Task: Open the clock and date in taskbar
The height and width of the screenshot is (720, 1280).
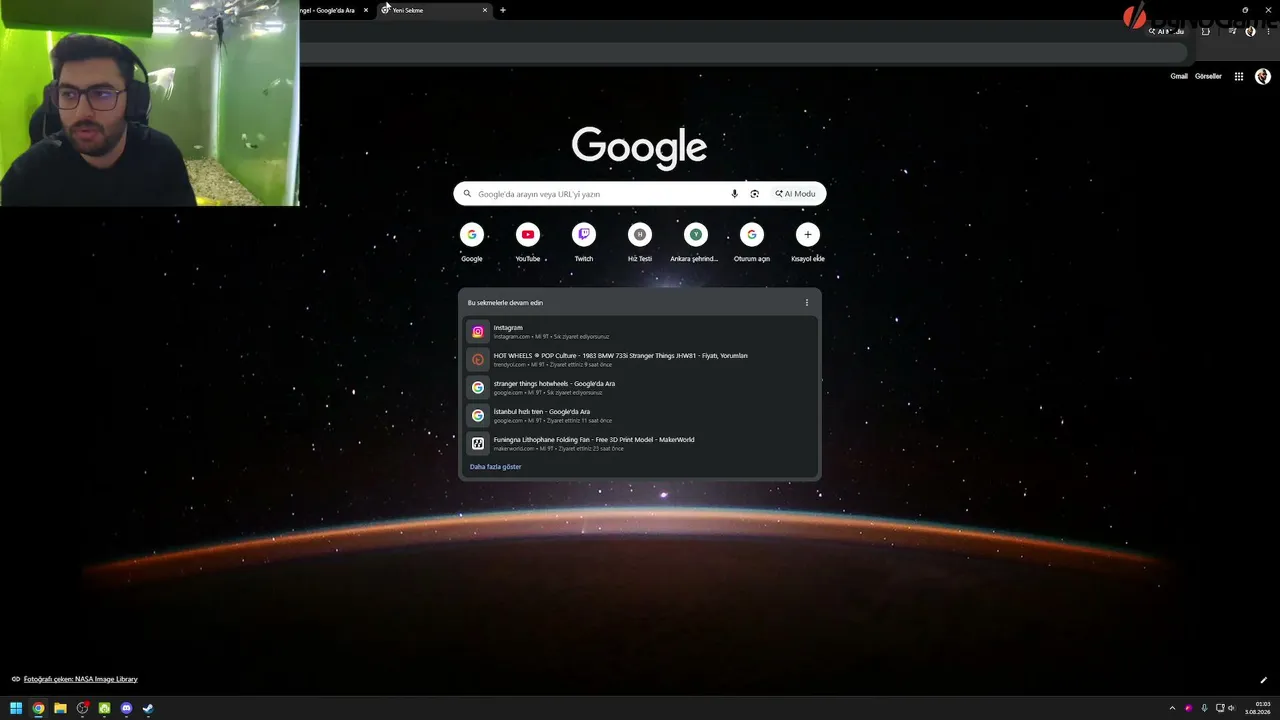Action: tap(1257, 708)
